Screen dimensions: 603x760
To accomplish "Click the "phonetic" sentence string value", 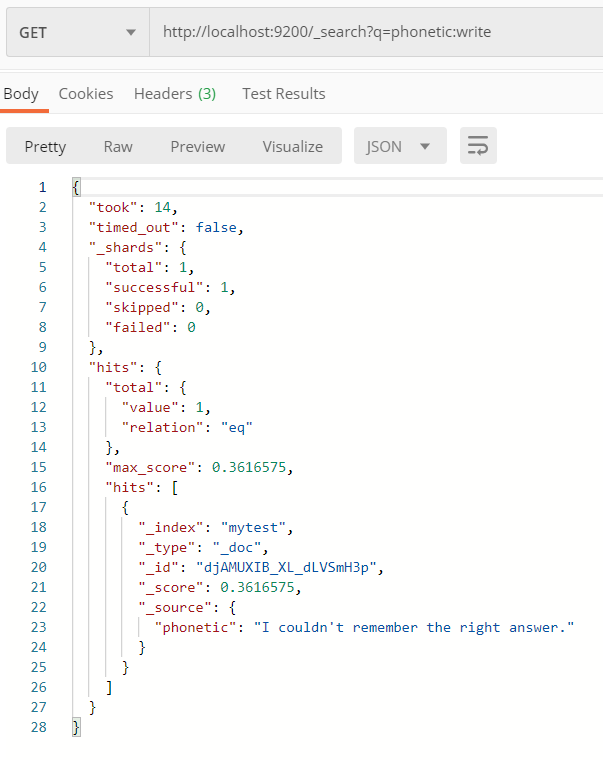I will tap(414, 628).
